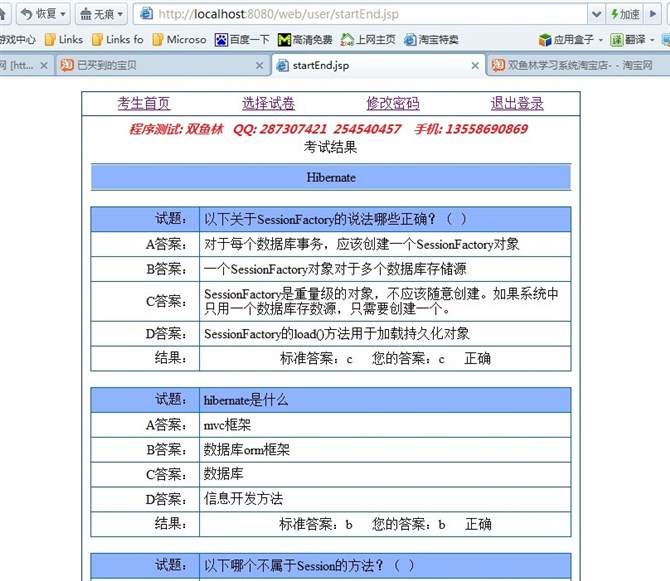The width and height of the screenshot is (670, 581).
Task: Switch to the startEnd.jsp tab
Action: click(x=378, y=65)
